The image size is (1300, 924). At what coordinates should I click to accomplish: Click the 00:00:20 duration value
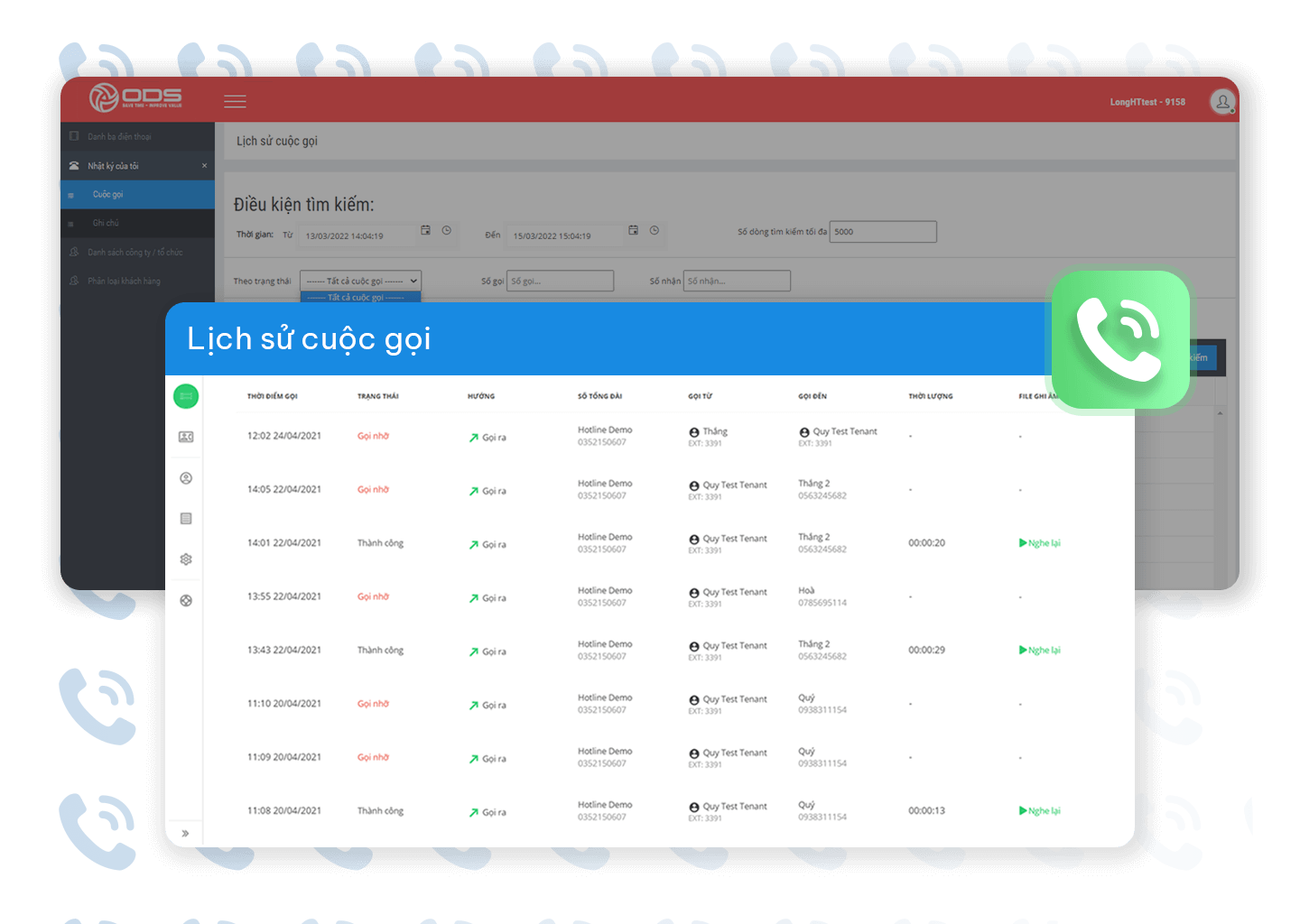coord(926,543)
